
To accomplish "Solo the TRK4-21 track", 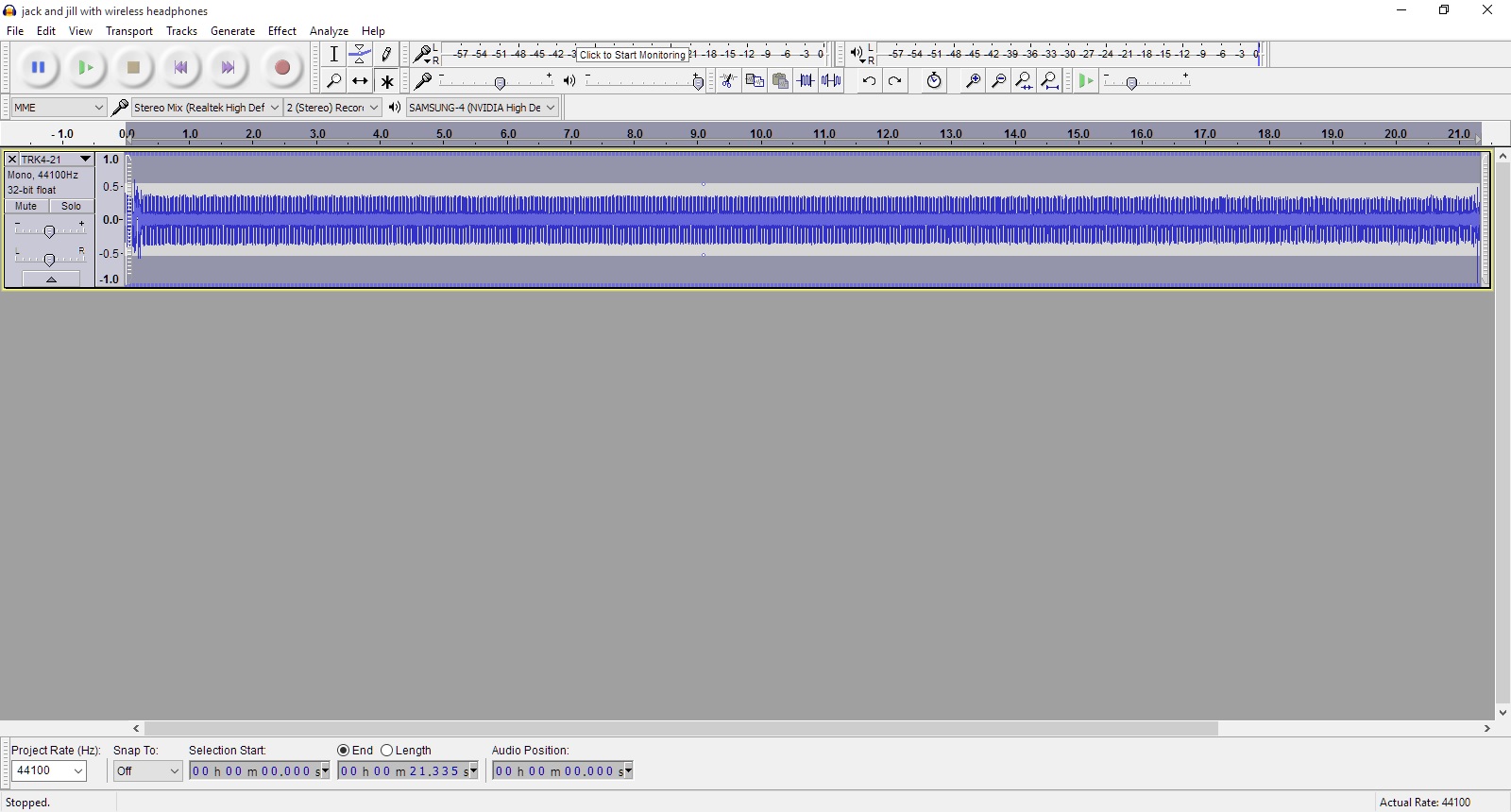I will click(x=72, y=206).
